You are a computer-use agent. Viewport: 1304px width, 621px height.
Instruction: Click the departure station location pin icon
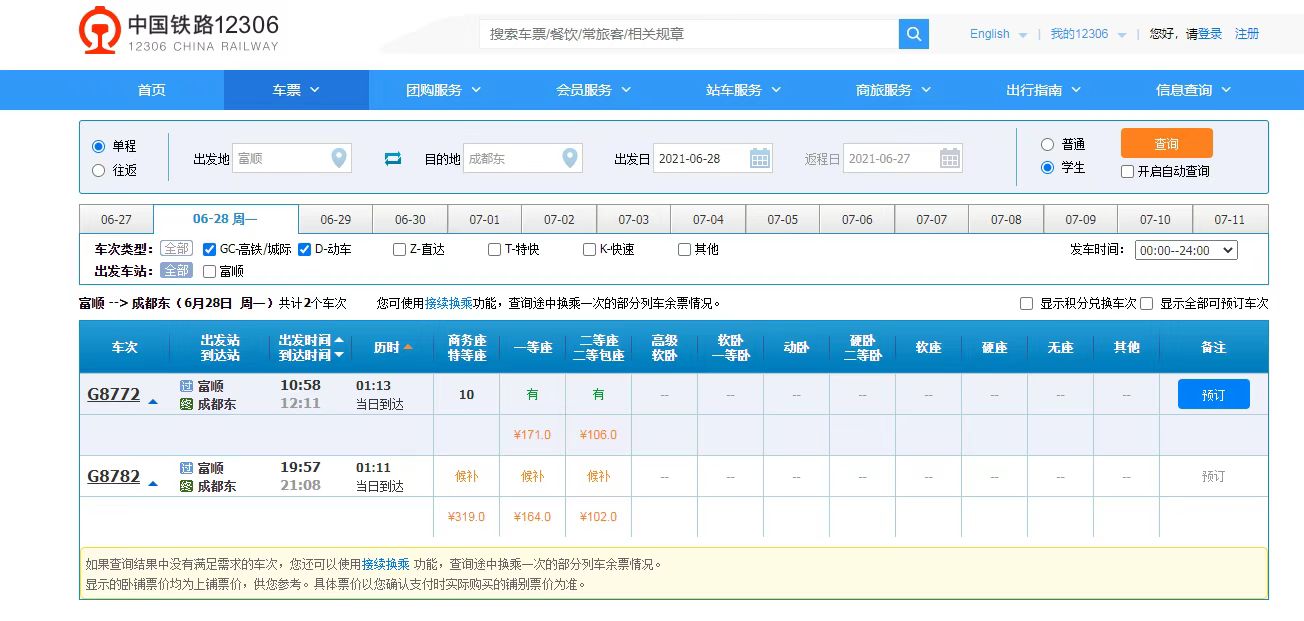coord(339,158)
